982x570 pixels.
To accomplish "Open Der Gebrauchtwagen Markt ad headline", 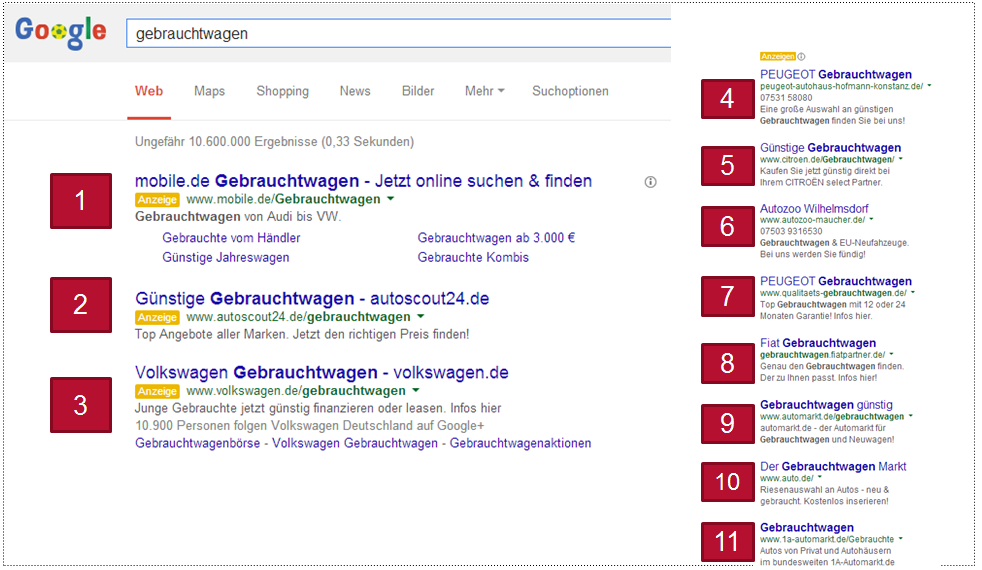I will (x=833, y=467).
